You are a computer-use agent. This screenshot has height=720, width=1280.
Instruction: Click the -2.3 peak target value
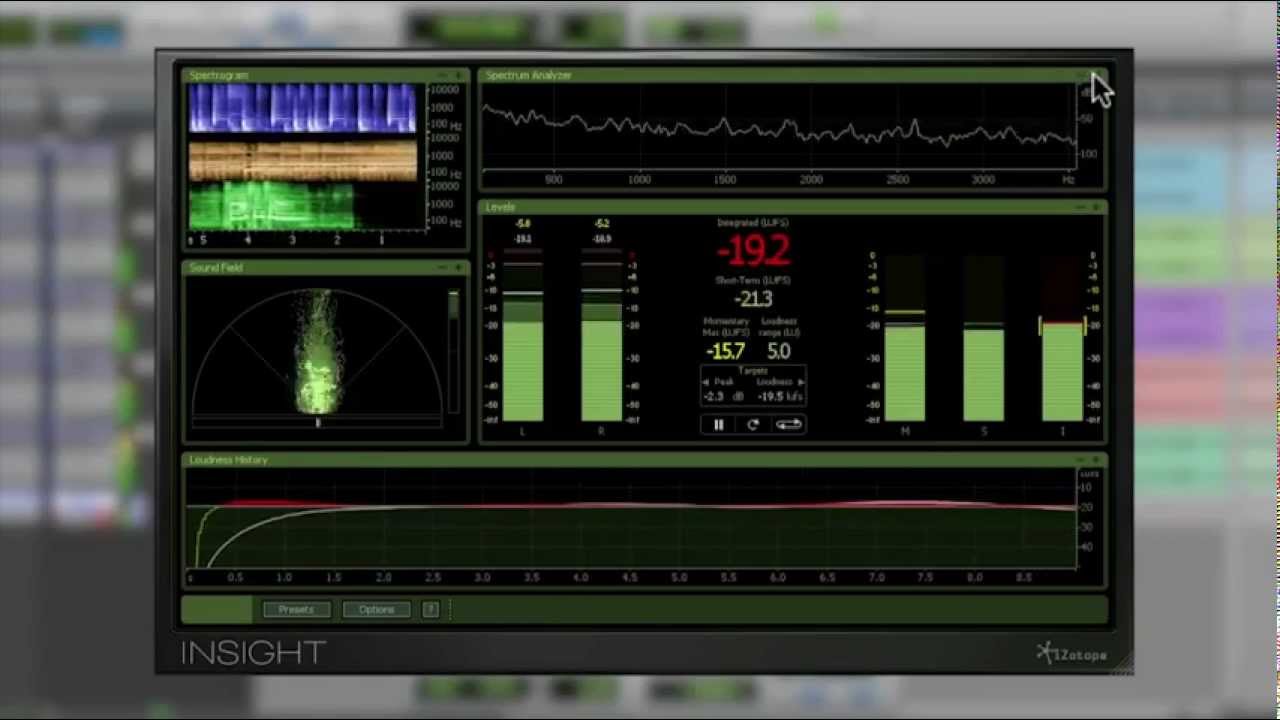pyautogui.click(x=713, y=396)
